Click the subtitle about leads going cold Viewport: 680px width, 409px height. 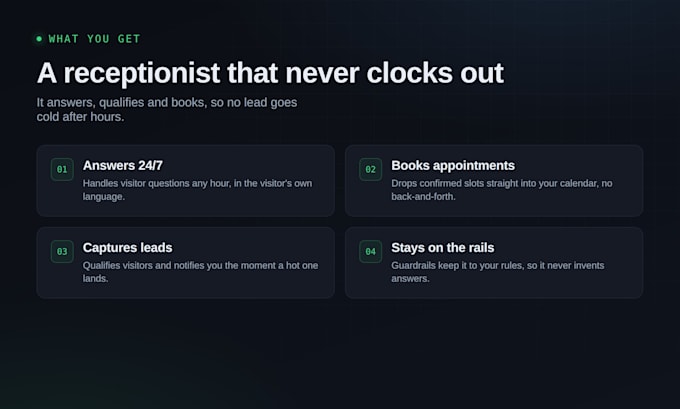click(x=167, y=109)
